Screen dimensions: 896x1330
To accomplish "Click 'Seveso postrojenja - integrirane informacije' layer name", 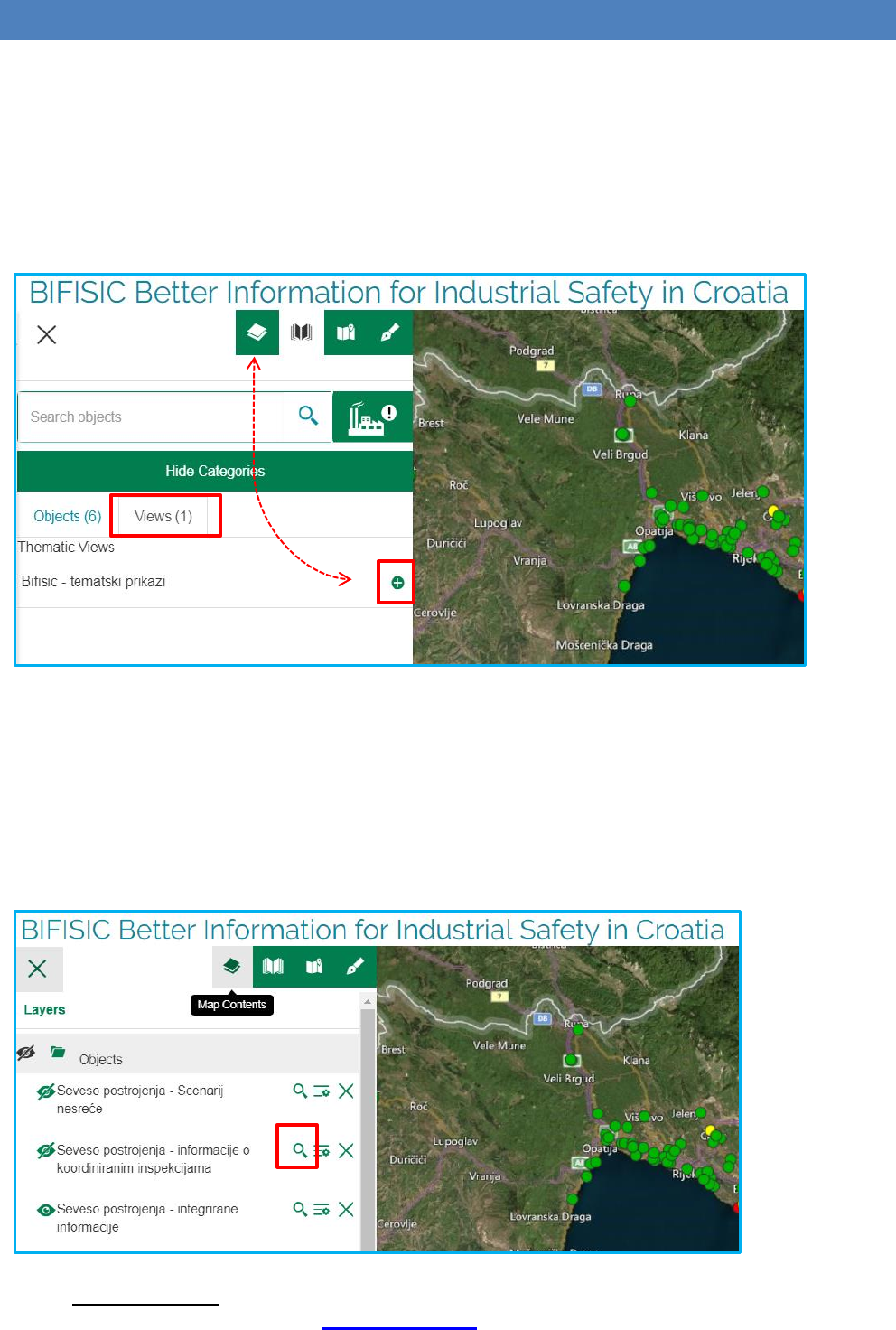I will [147, 1218].
